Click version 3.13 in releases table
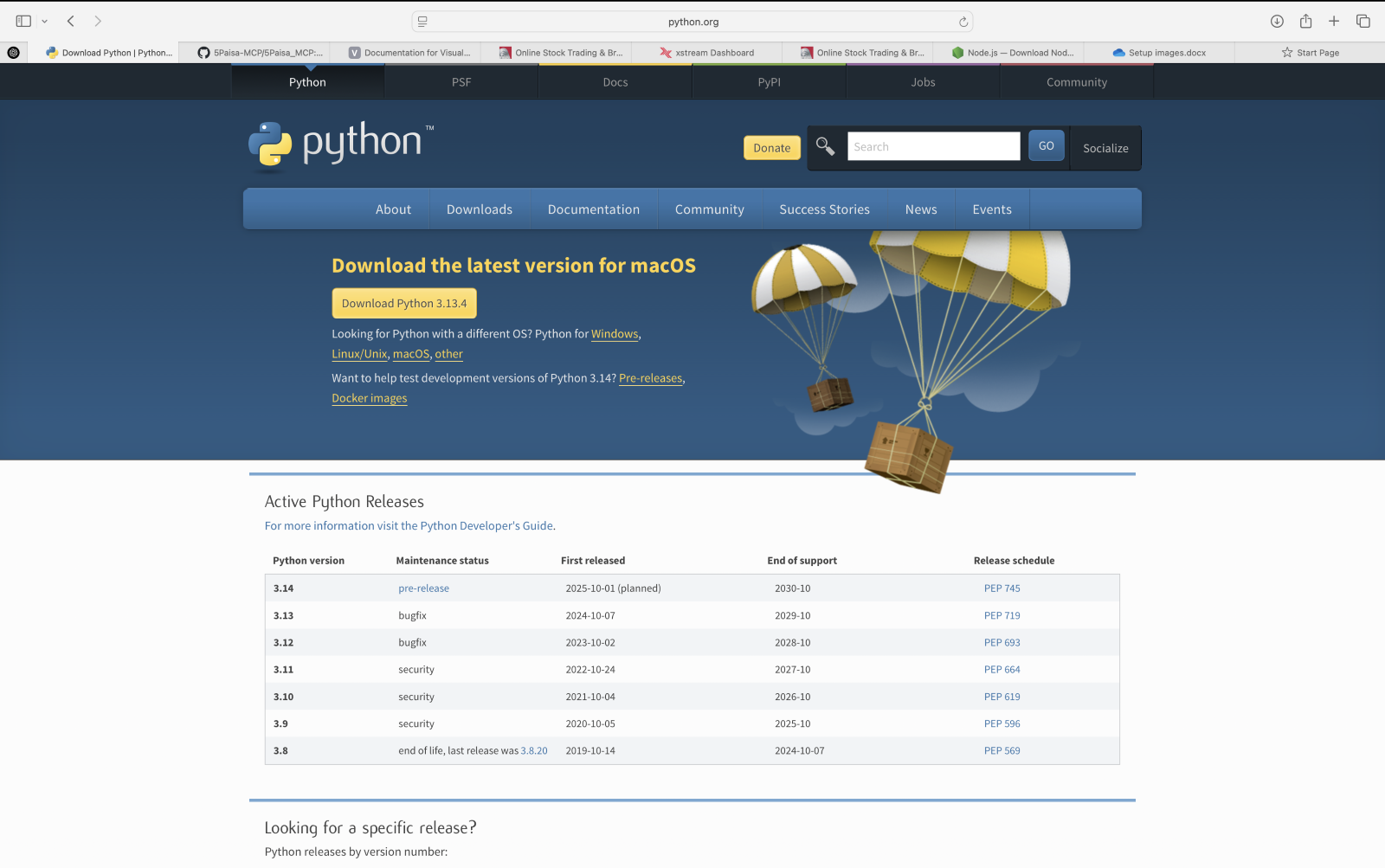Image resolution: width=1385 pixels, height=868 pixels. point(283,616)
